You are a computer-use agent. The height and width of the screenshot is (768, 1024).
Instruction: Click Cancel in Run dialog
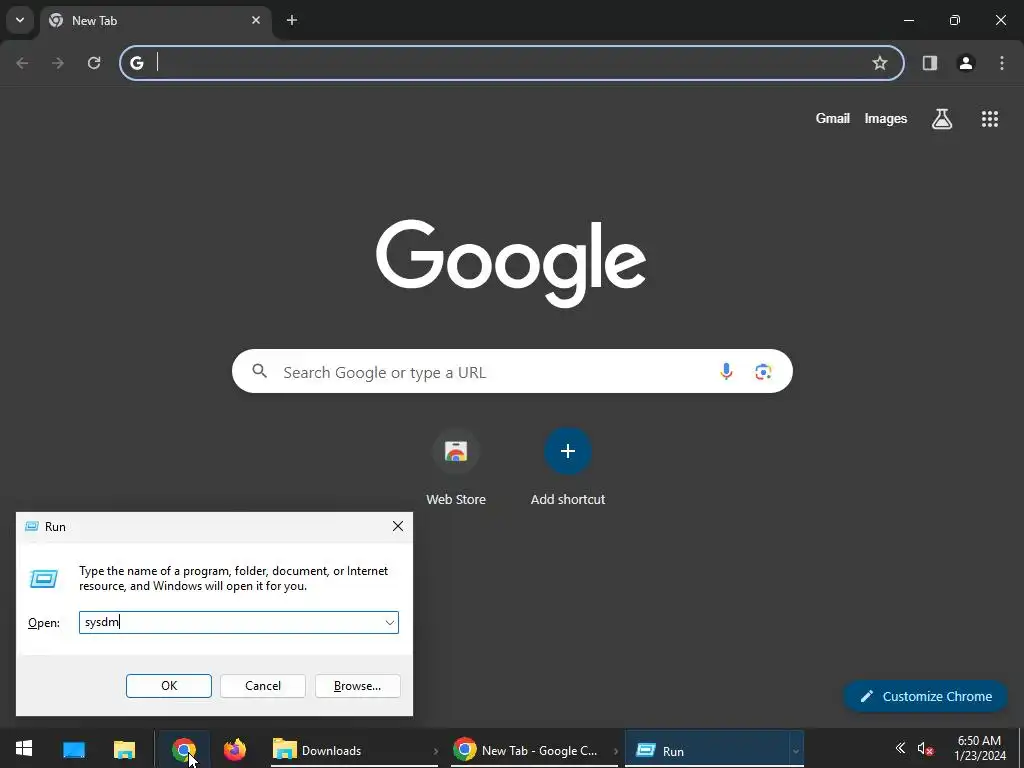pos(263,686)
